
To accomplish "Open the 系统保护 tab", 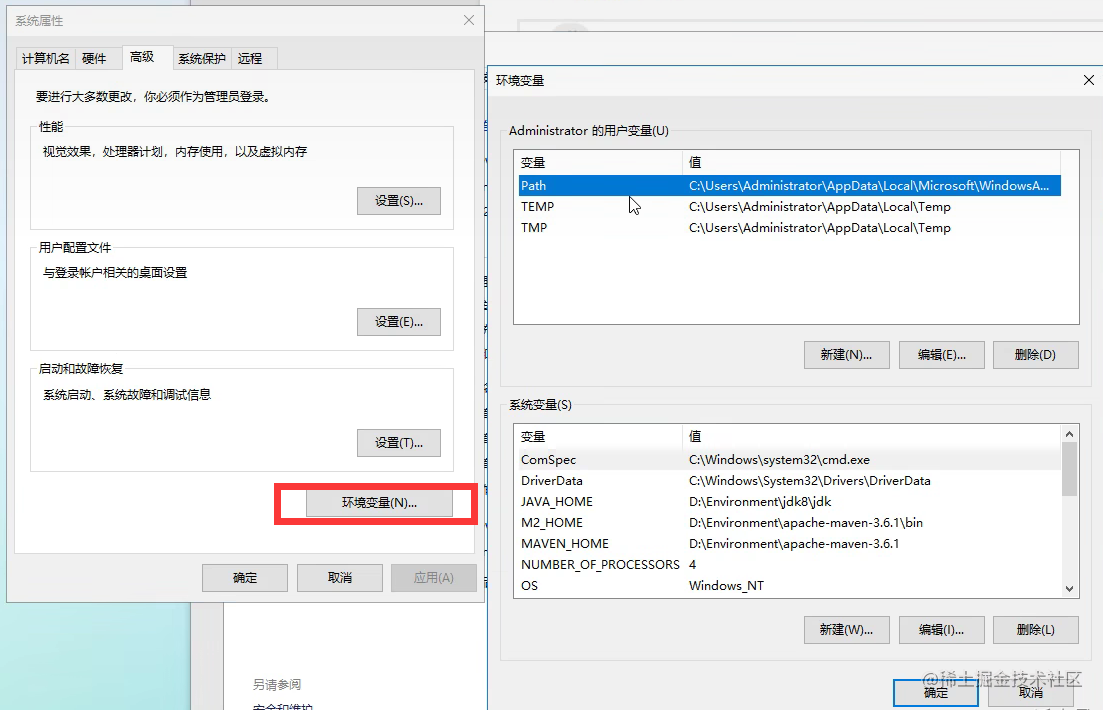I will (x=201, y=58).
